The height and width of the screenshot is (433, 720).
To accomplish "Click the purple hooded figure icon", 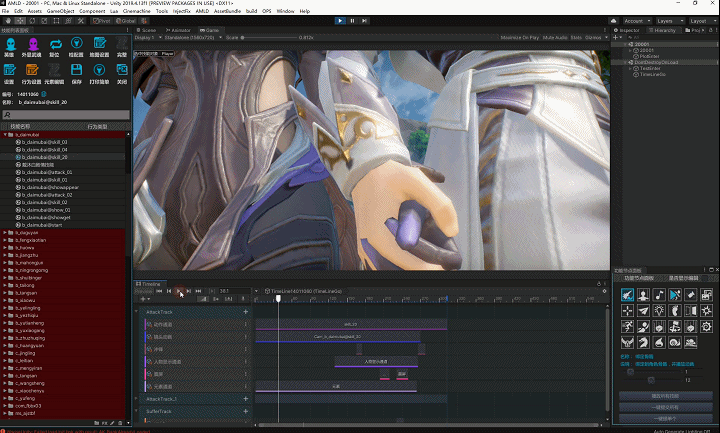I will (33, 45).
